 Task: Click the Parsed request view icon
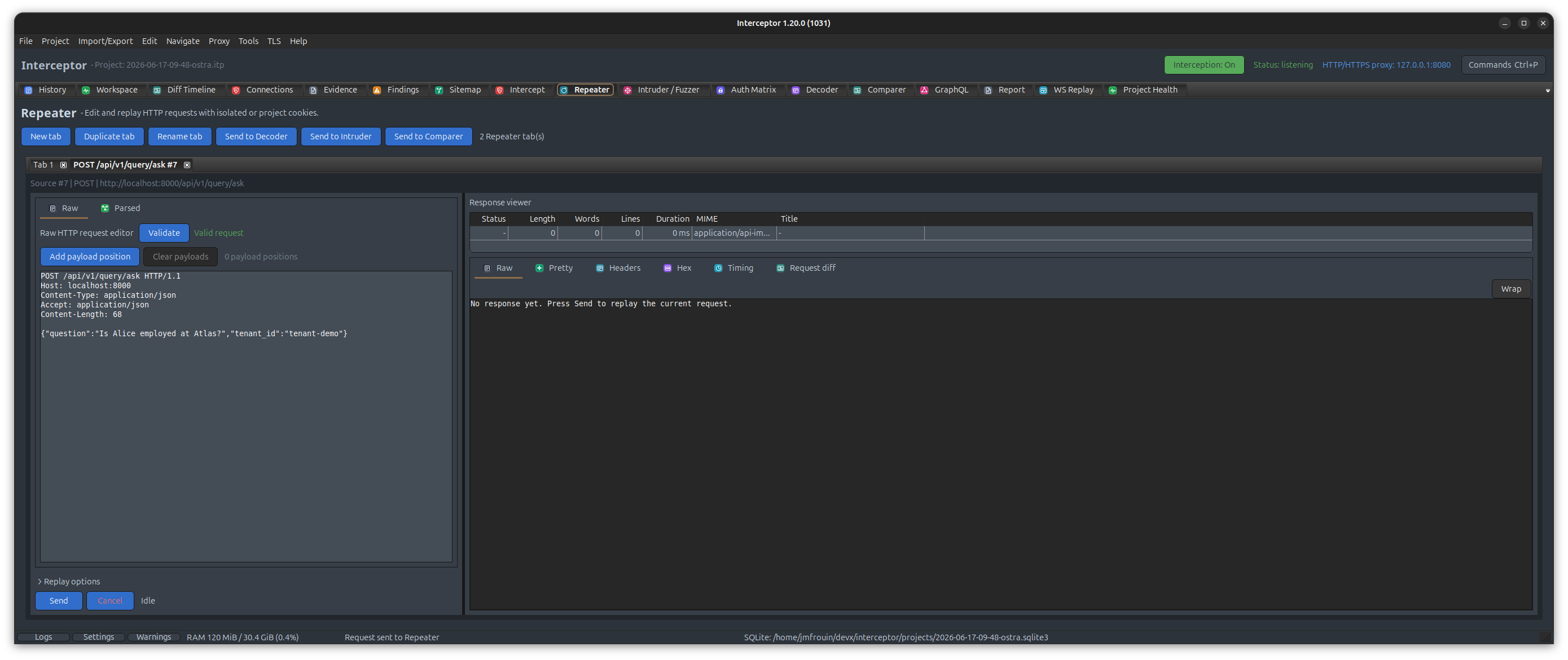click(x=105, y=209)
